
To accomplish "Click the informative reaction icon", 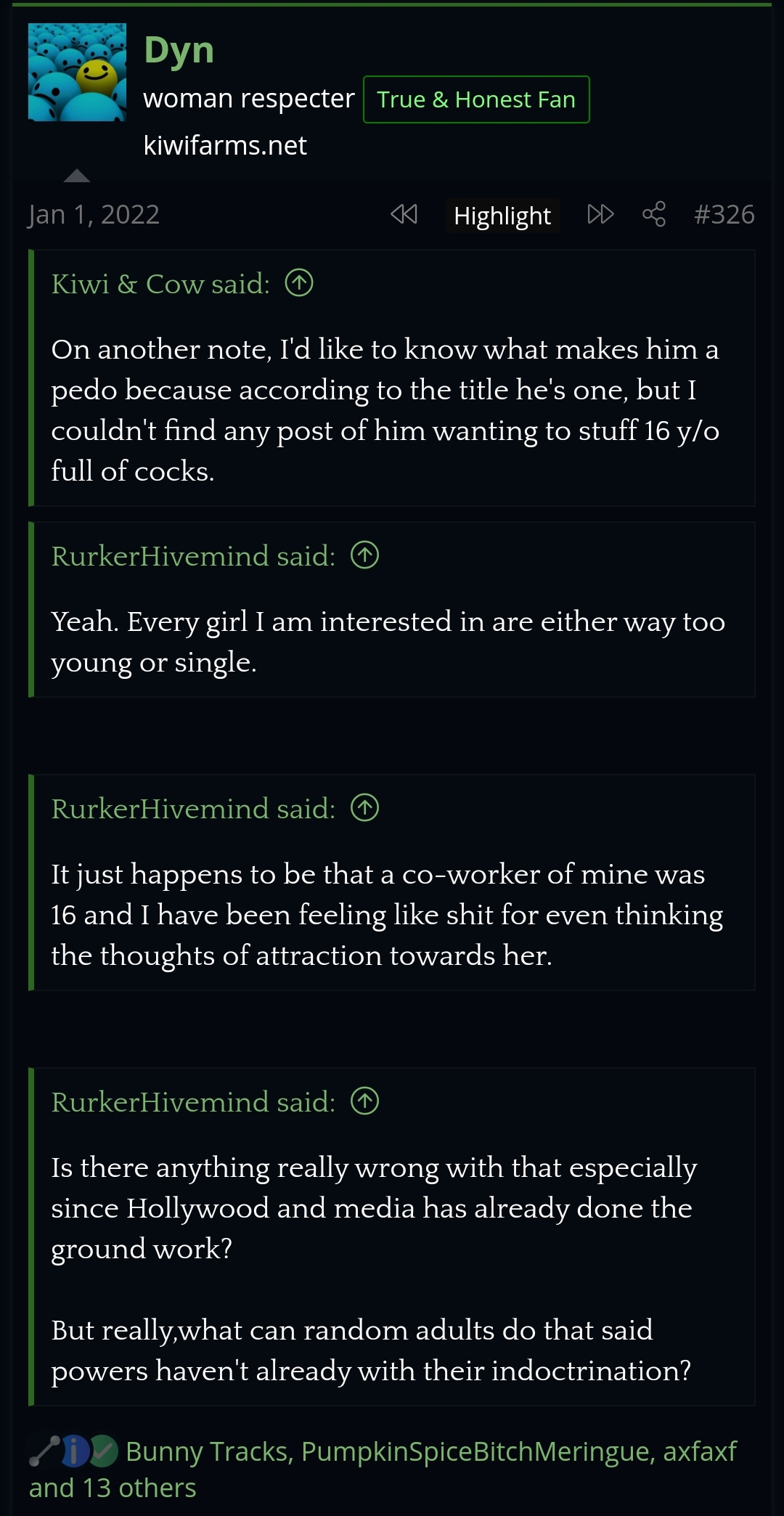I will coord(74,1451).
